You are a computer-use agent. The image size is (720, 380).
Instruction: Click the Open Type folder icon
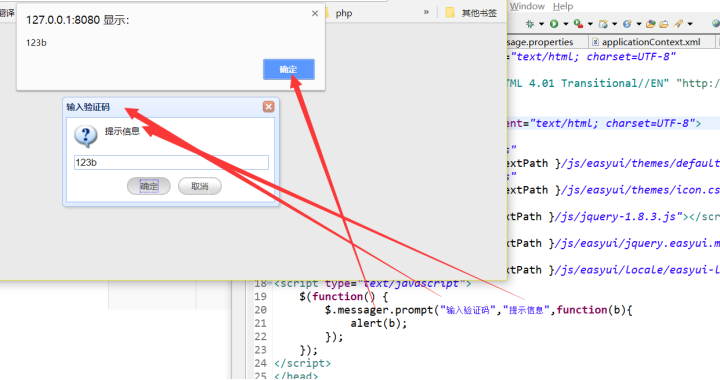[651, 23]
